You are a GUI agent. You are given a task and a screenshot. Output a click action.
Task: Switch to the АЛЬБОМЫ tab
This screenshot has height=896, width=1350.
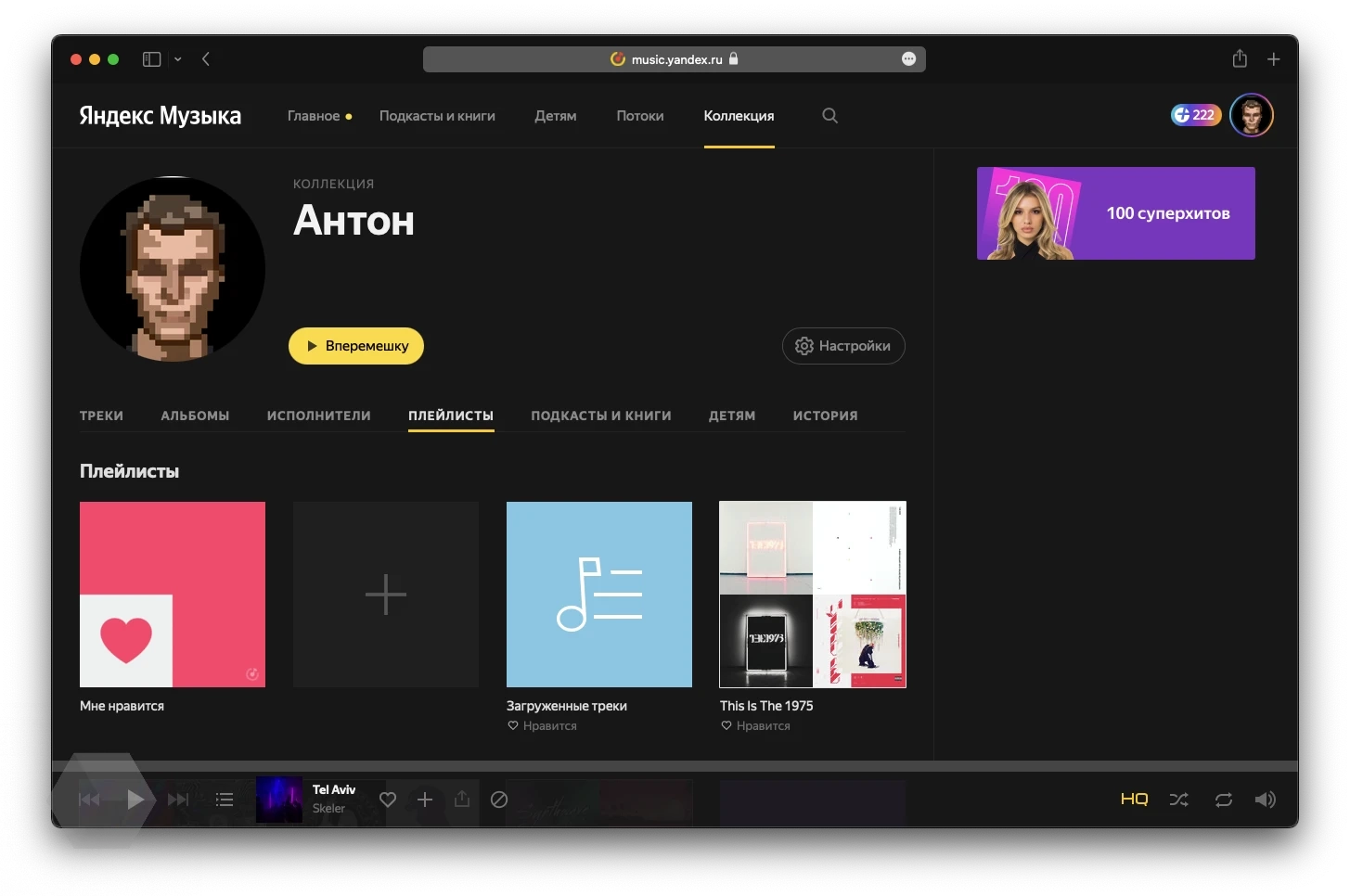point(195,416)
